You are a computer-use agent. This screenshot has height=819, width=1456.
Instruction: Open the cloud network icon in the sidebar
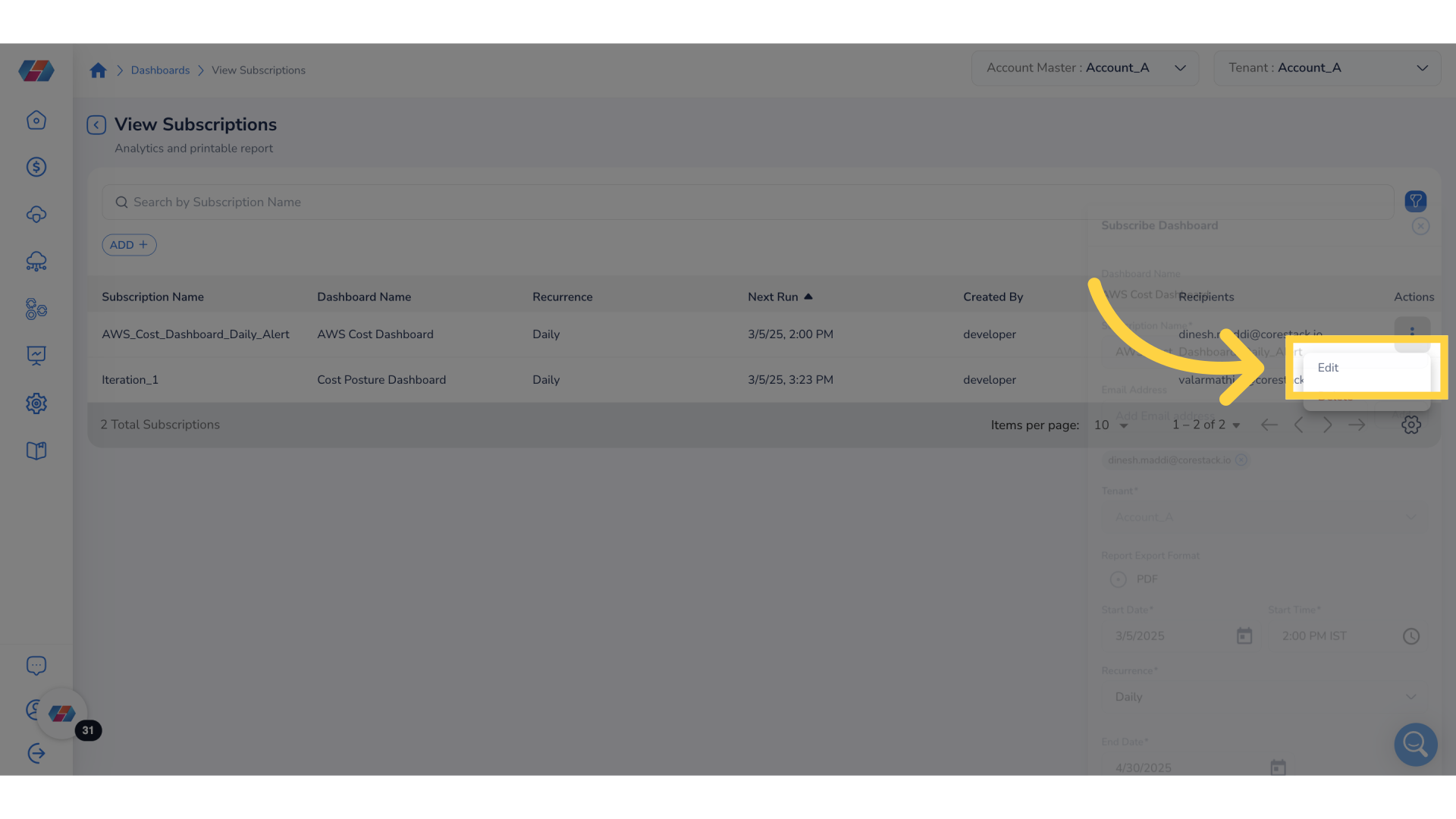click(36, 262)
